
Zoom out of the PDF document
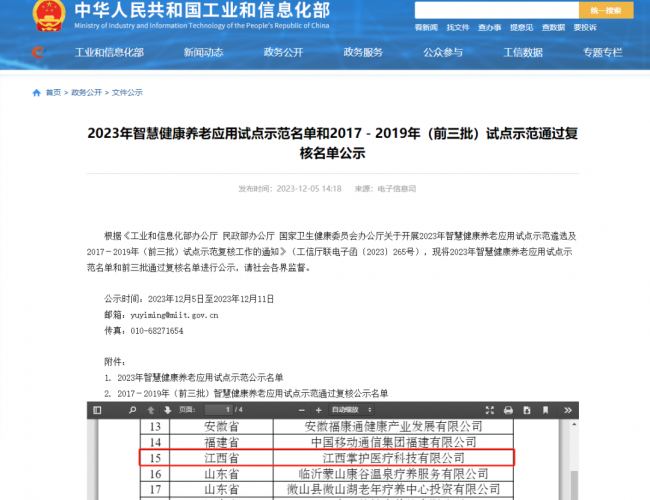302,410
